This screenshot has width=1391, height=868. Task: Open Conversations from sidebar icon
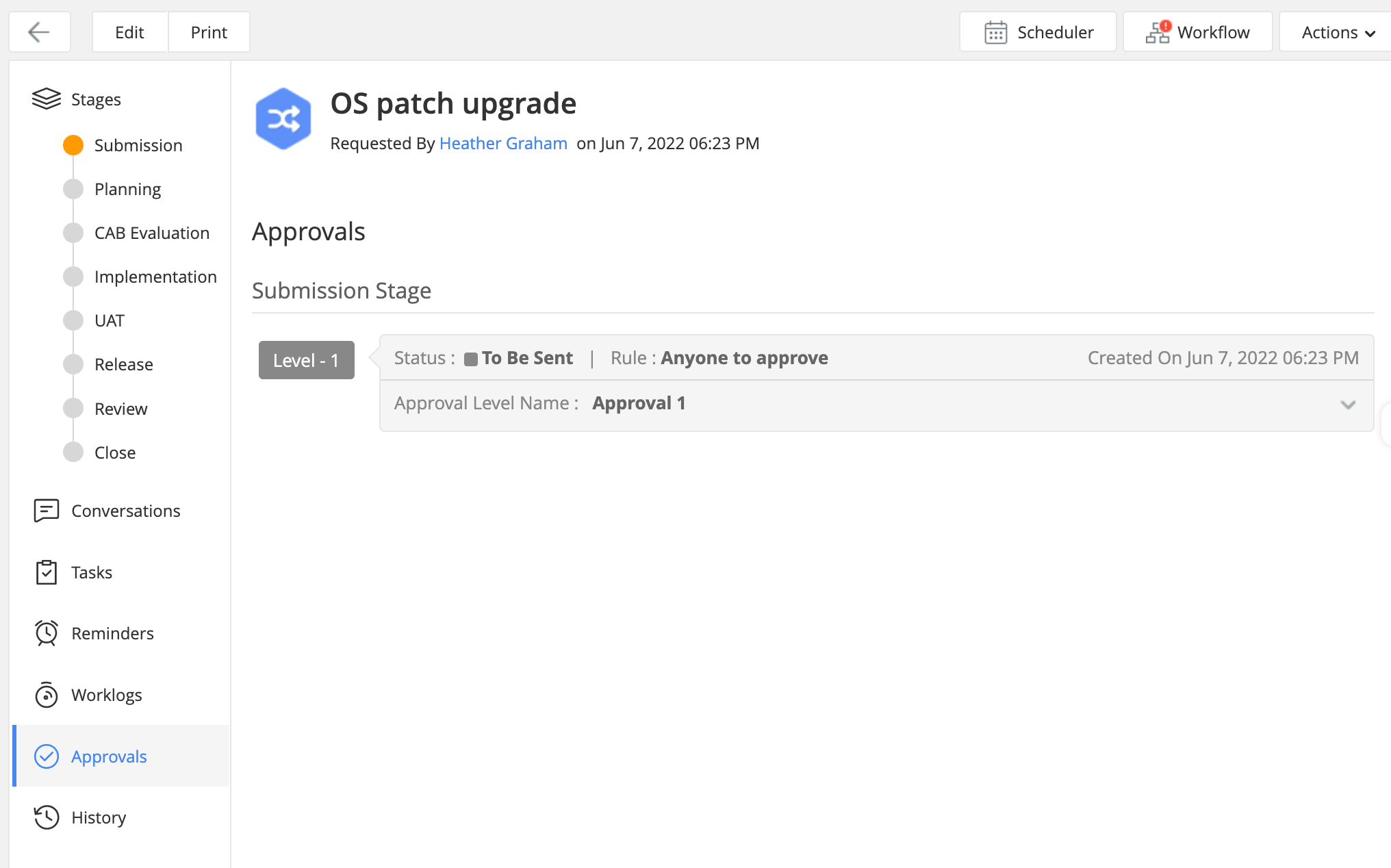pyautogui.click(x=47, y=511)
